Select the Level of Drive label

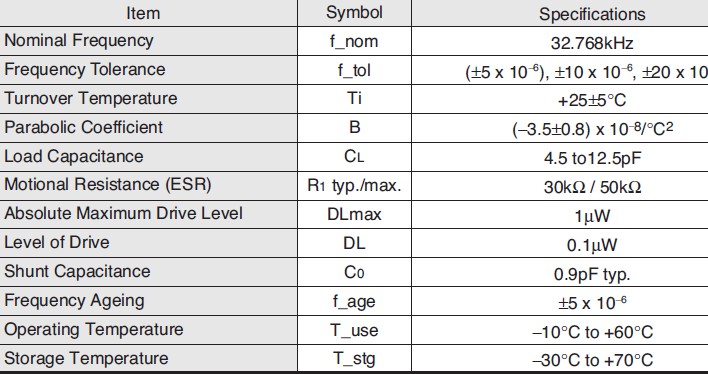(x=57, y=243)
